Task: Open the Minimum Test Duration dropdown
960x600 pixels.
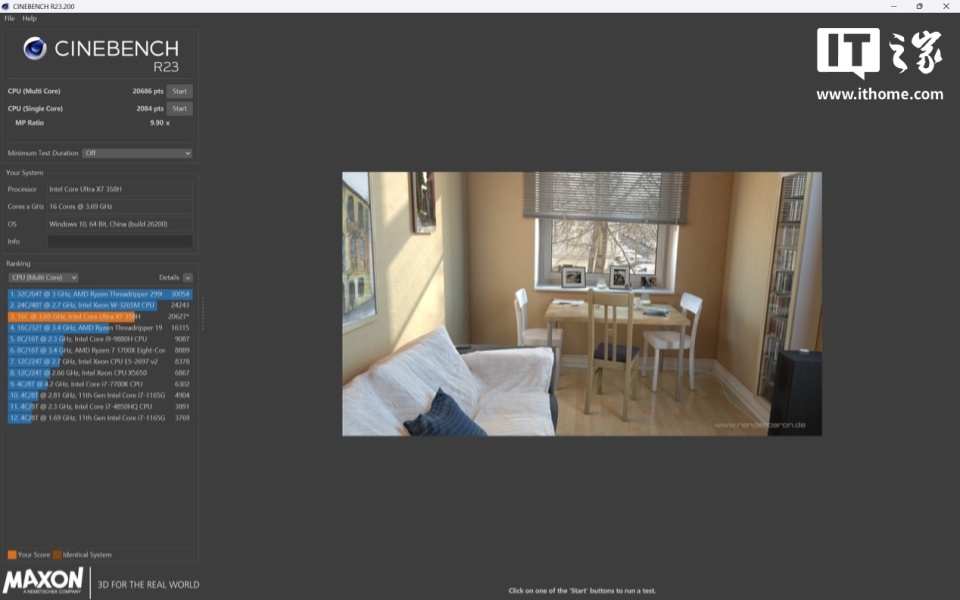Action: coord(137,153)
